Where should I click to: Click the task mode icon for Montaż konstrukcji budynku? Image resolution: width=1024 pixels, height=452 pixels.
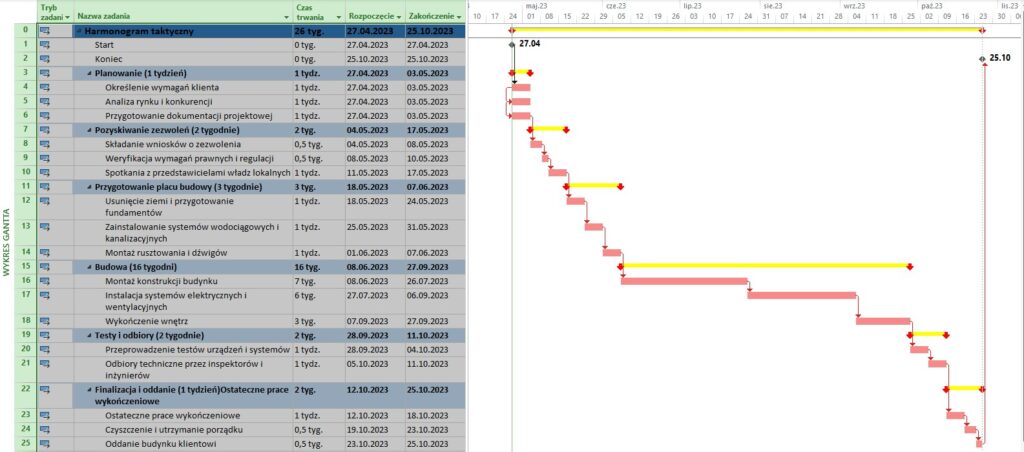pyautogui.click(x=45, y=281)
